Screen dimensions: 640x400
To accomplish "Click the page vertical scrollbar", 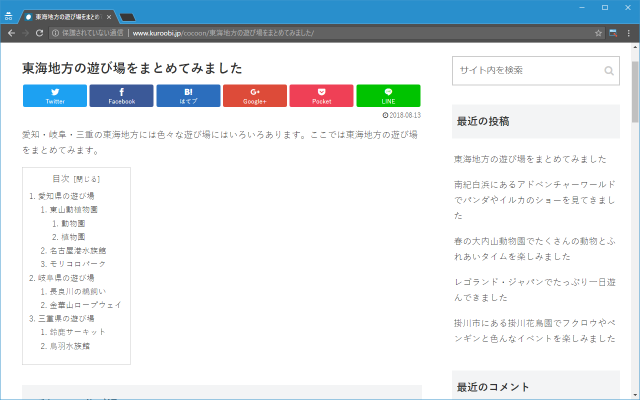I will pyautogui.click(x=634, y=90).
